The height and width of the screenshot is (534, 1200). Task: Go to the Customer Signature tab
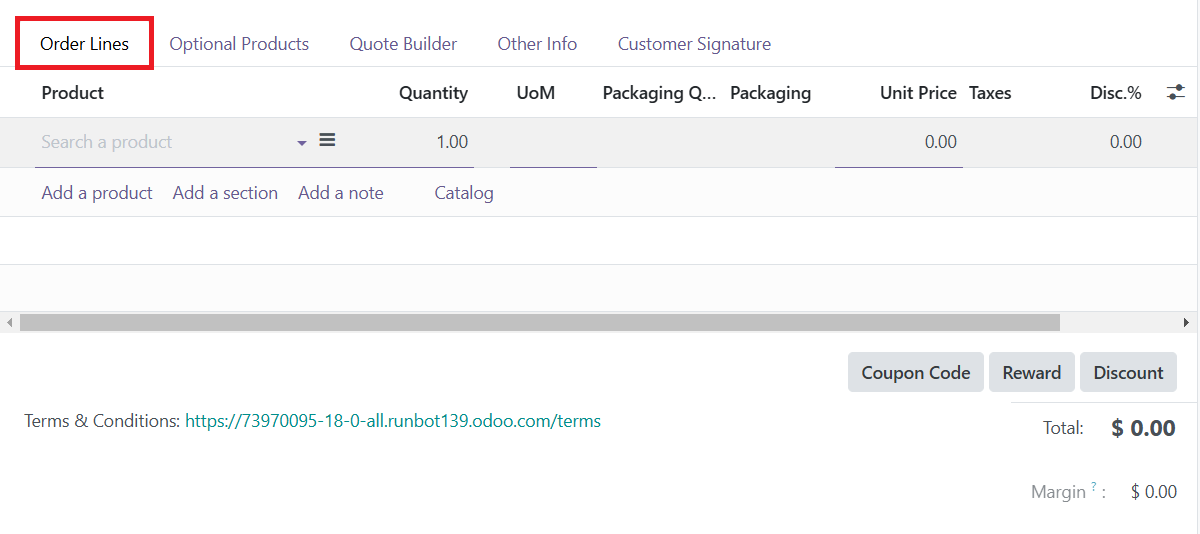click(694, 44)
